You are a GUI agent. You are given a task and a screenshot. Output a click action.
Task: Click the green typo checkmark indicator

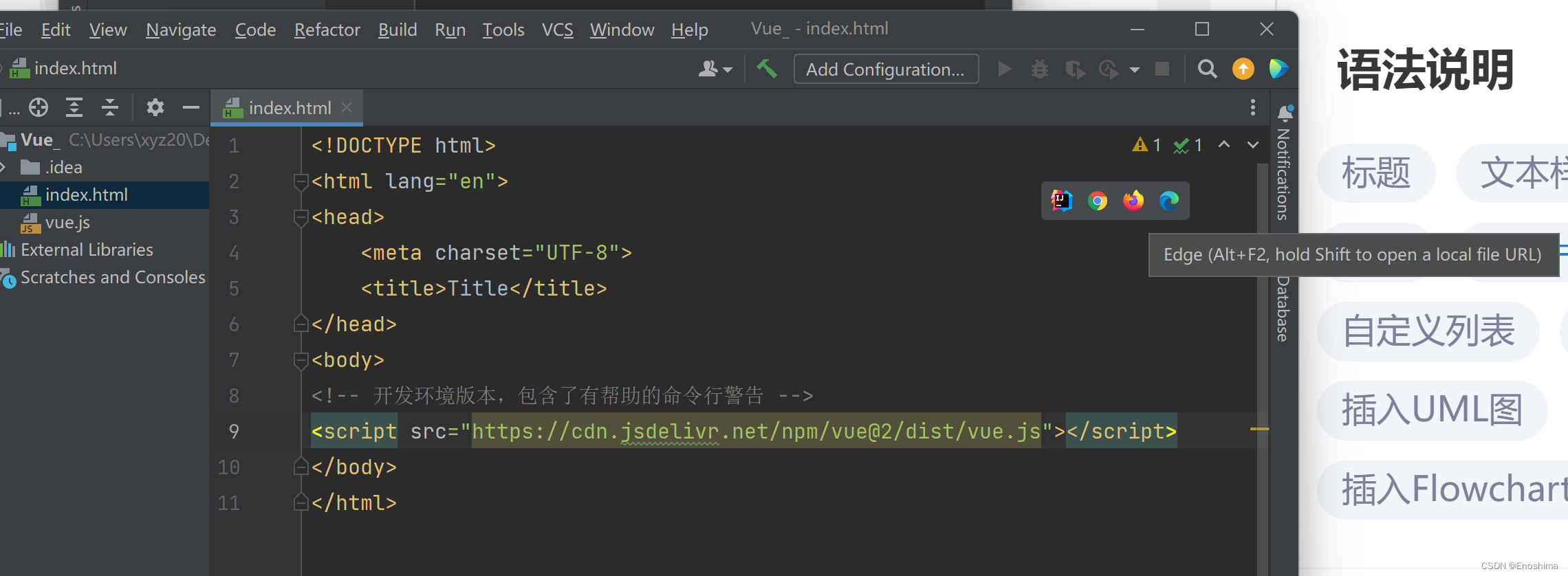click(x=1188, y=145)
